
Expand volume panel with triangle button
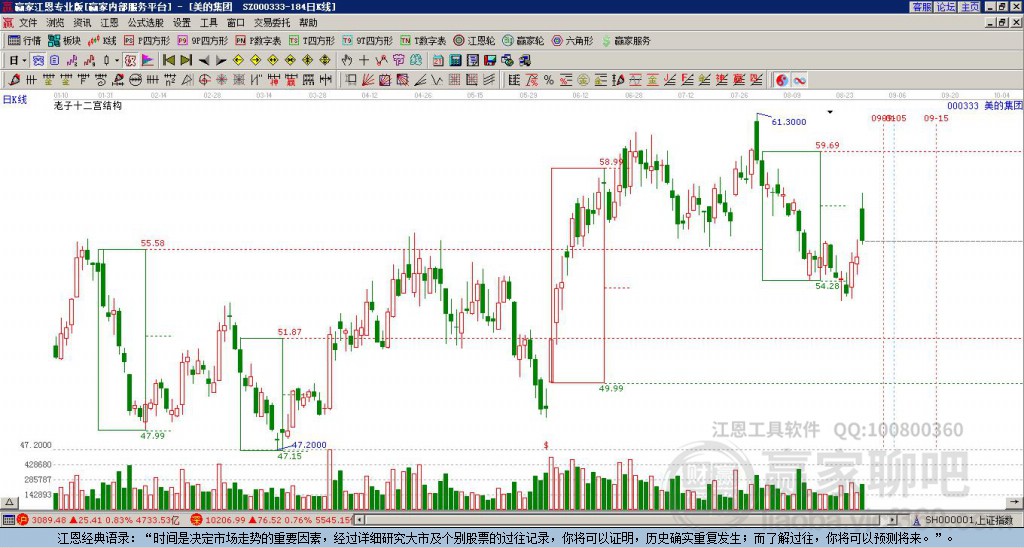[8, 502]
